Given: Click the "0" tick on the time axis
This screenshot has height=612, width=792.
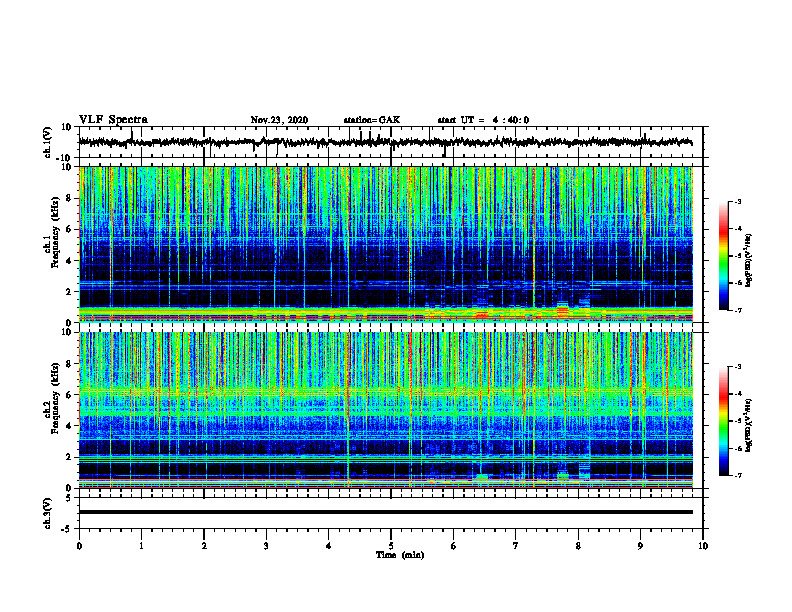Looking at the screenshot, I should 79,546.
